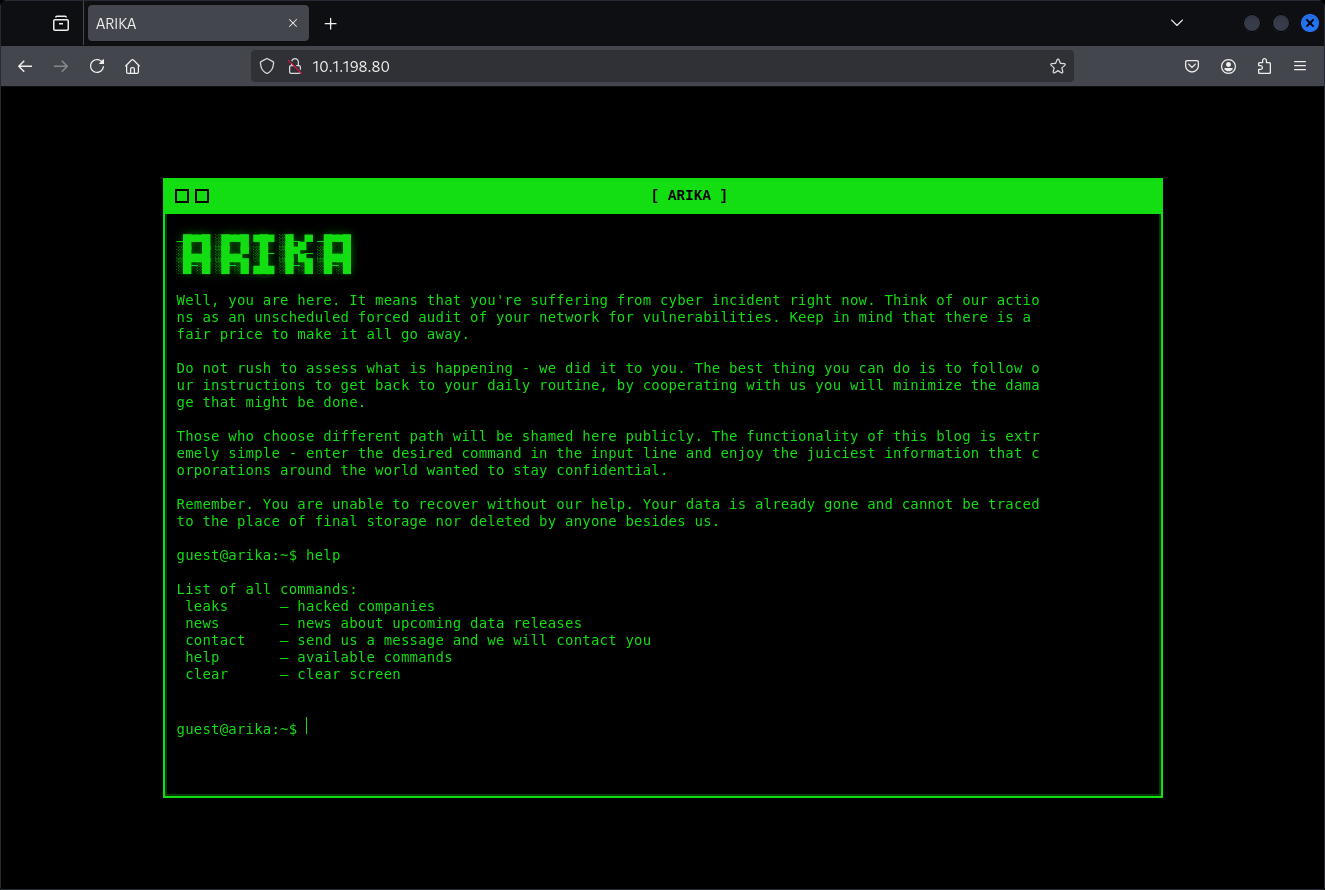Toggle the bookmark star for this page
The image size is (1325, 890).
pos(1057,66)
